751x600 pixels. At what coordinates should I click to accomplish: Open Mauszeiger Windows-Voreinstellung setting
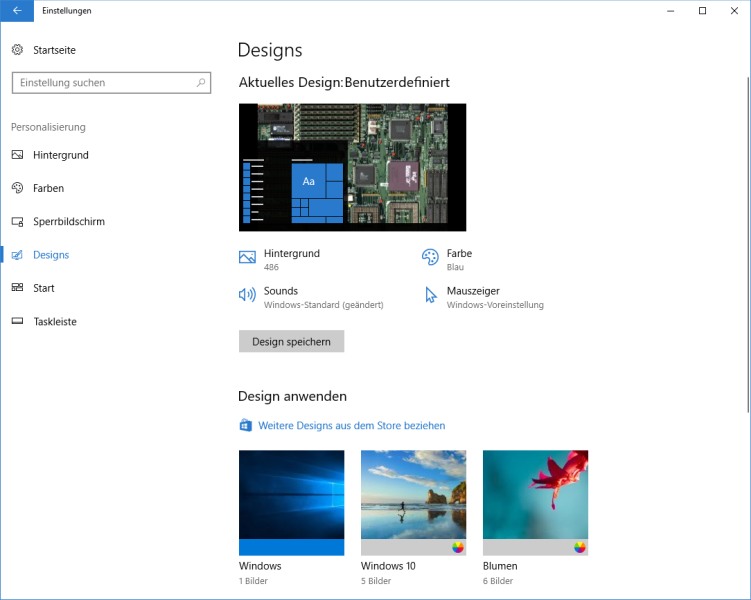tap(484, 297)
